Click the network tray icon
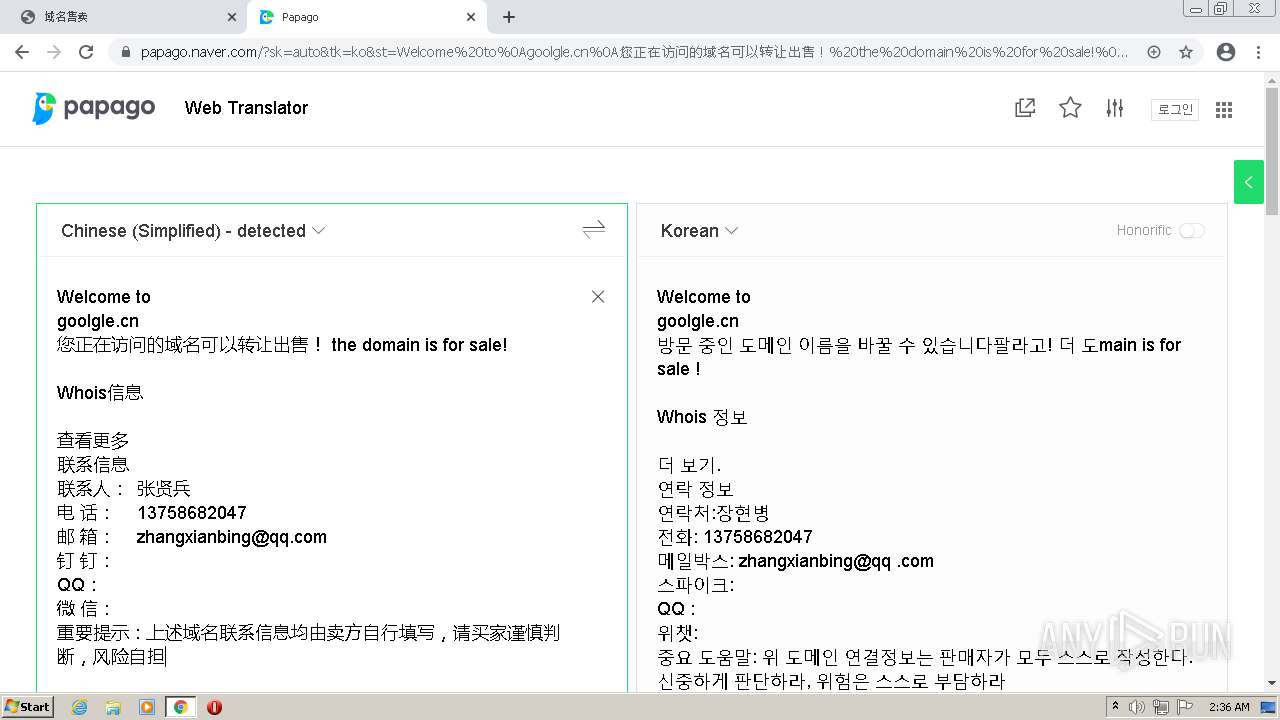Viewport: 1280px width, 720px height. click(1161, 707)
